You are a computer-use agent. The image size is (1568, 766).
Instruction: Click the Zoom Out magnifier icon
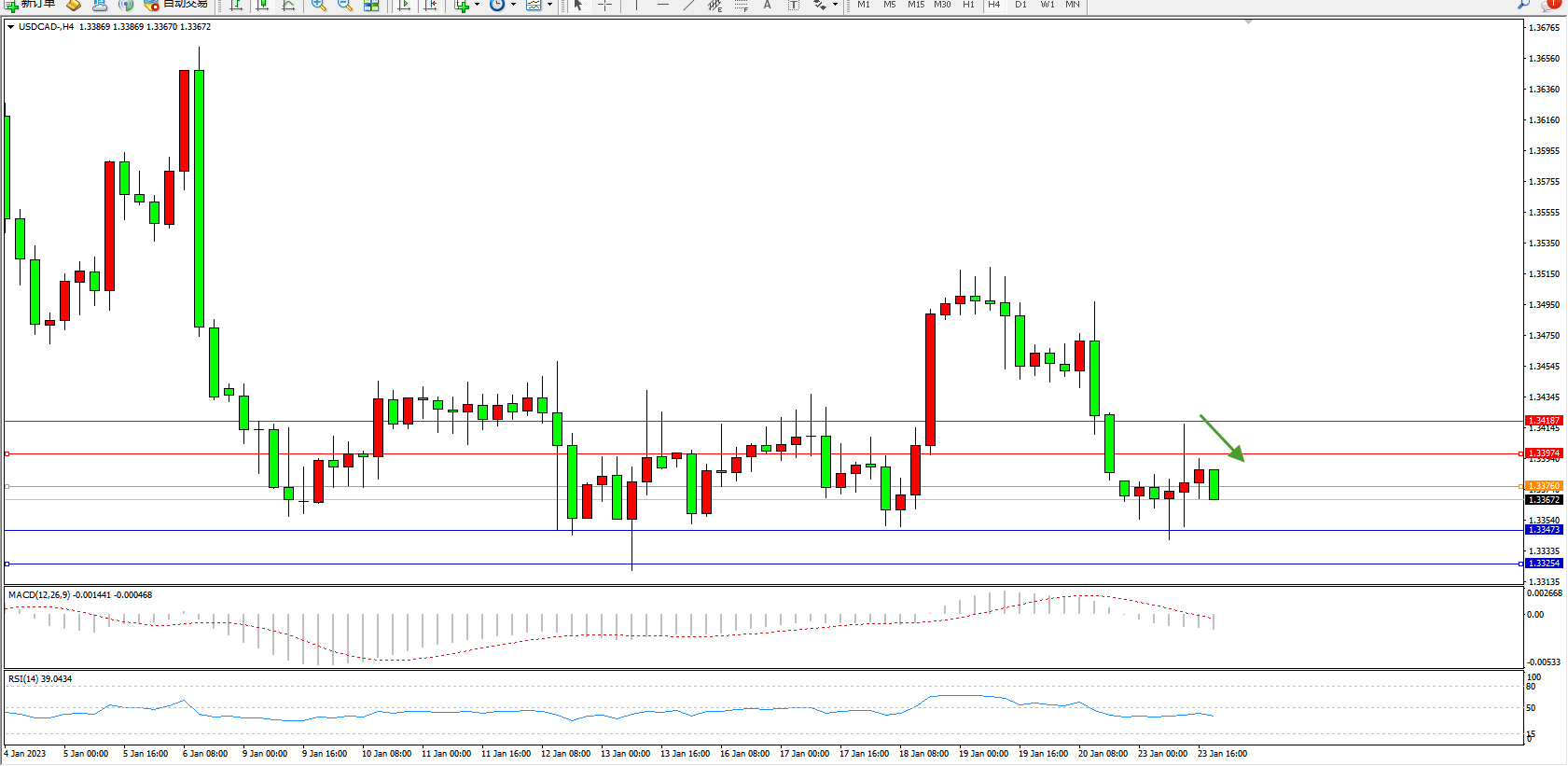[344, 5]
